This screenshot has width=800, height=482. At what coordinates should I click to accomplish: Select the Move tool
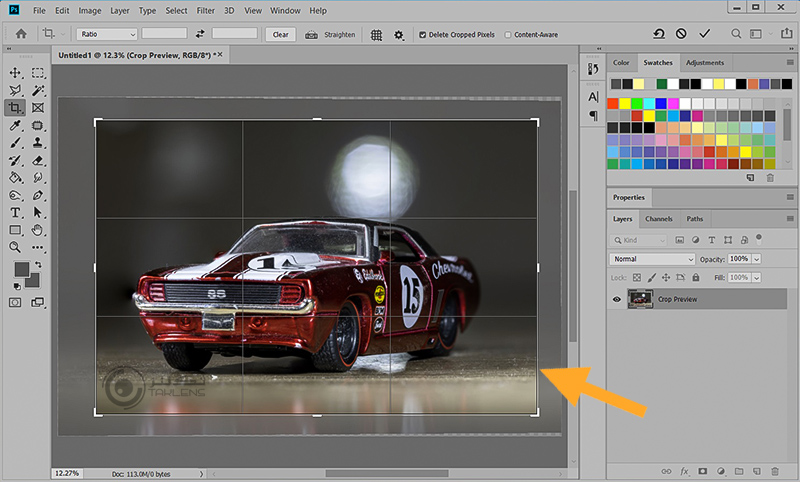click(x=16, y=73)
